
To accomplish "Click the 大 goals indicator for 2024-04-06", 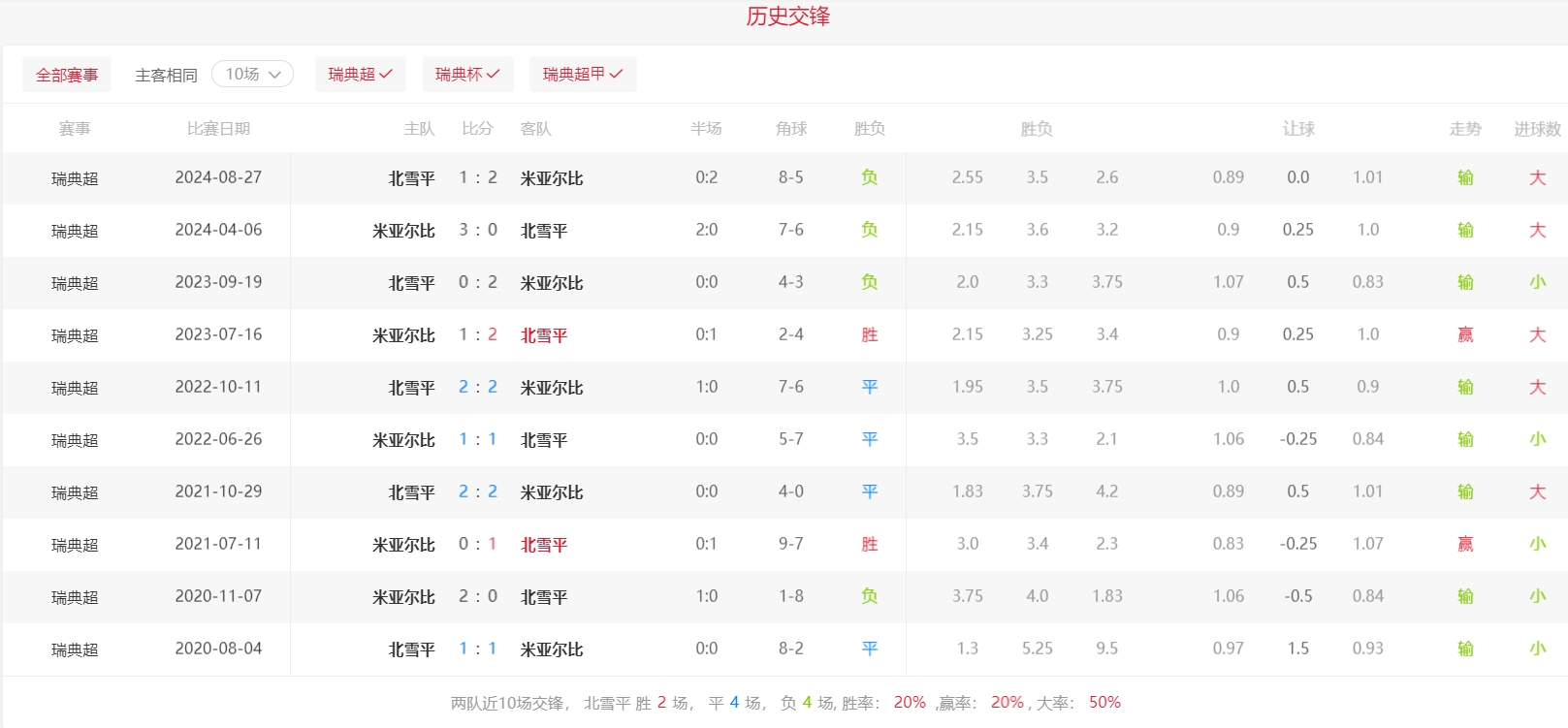I will click(x=1537, y=230).
